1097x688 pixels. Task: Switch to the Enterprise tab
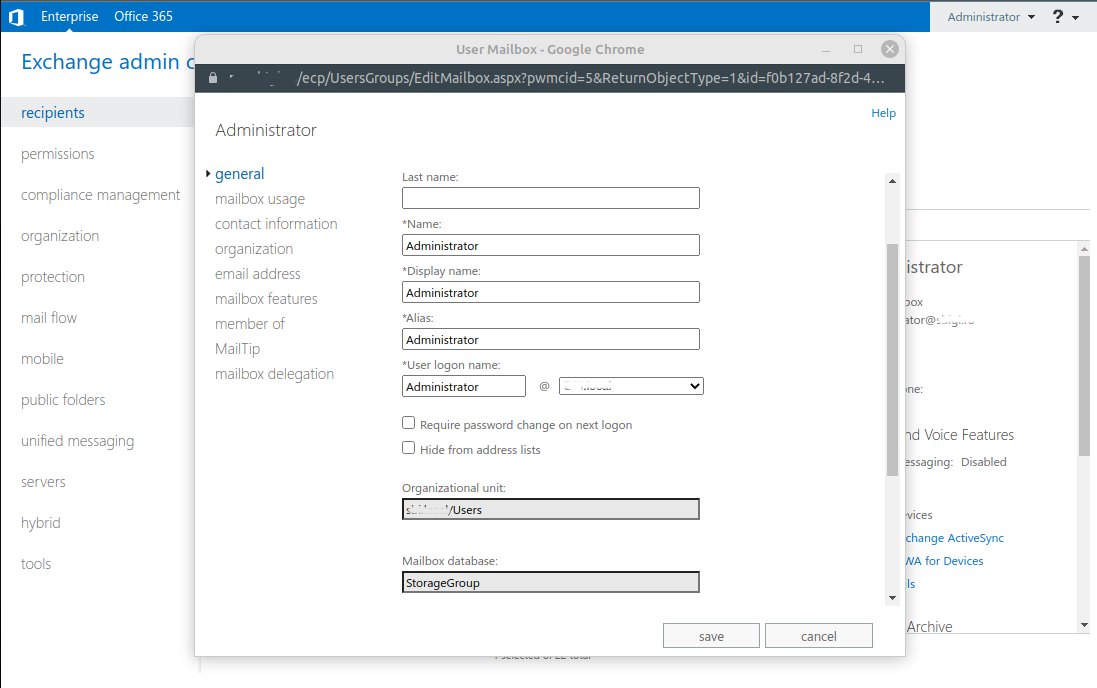tap(69, 16)
